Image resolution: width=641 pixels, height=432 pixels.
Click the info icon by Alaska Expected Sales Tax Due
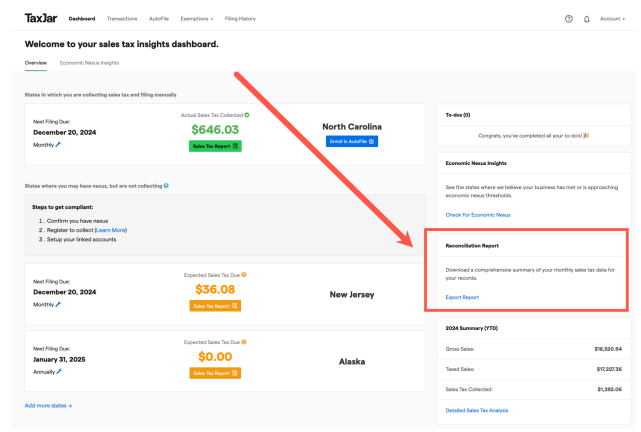[x=244, y=342]
